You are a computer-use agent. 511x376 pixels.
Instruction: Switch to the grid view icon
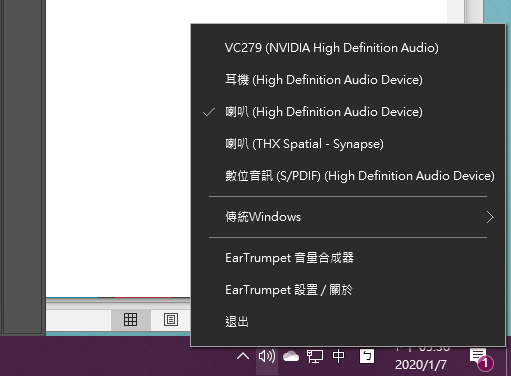[130, 320]
